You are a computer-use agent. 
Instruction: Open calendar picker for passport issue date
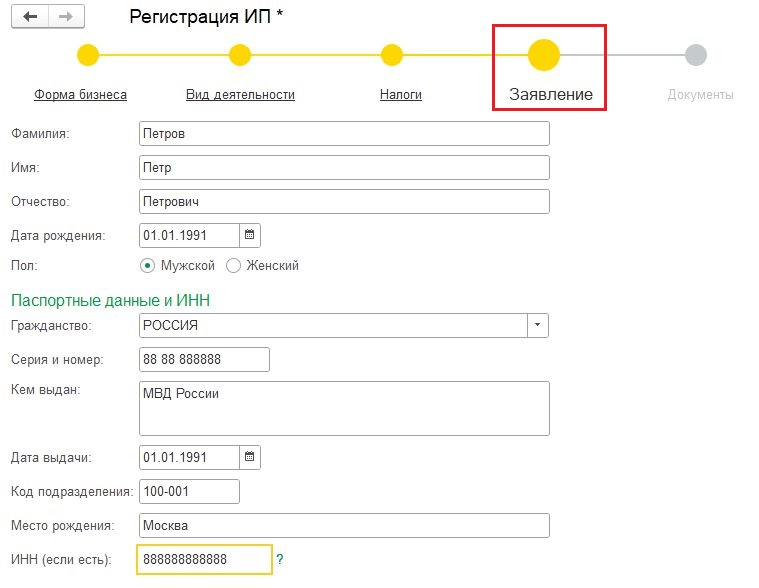coord(251,457)
